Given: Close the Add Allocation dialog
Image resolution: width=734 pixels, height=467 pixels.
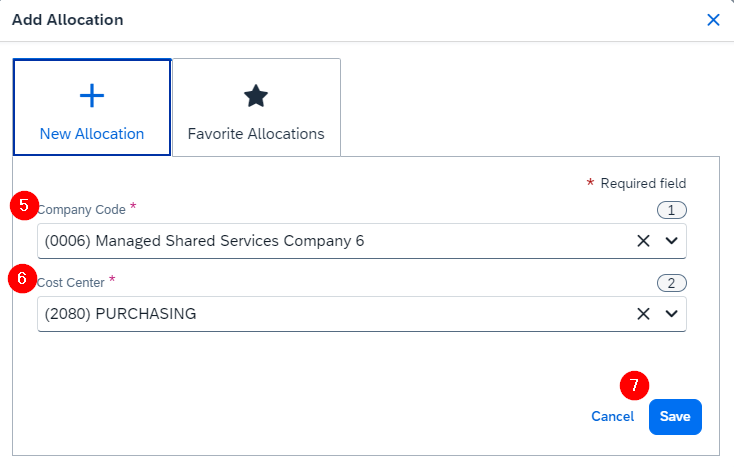Looking at the screenshot, I should pyautogui.click(x=713, y=20).
